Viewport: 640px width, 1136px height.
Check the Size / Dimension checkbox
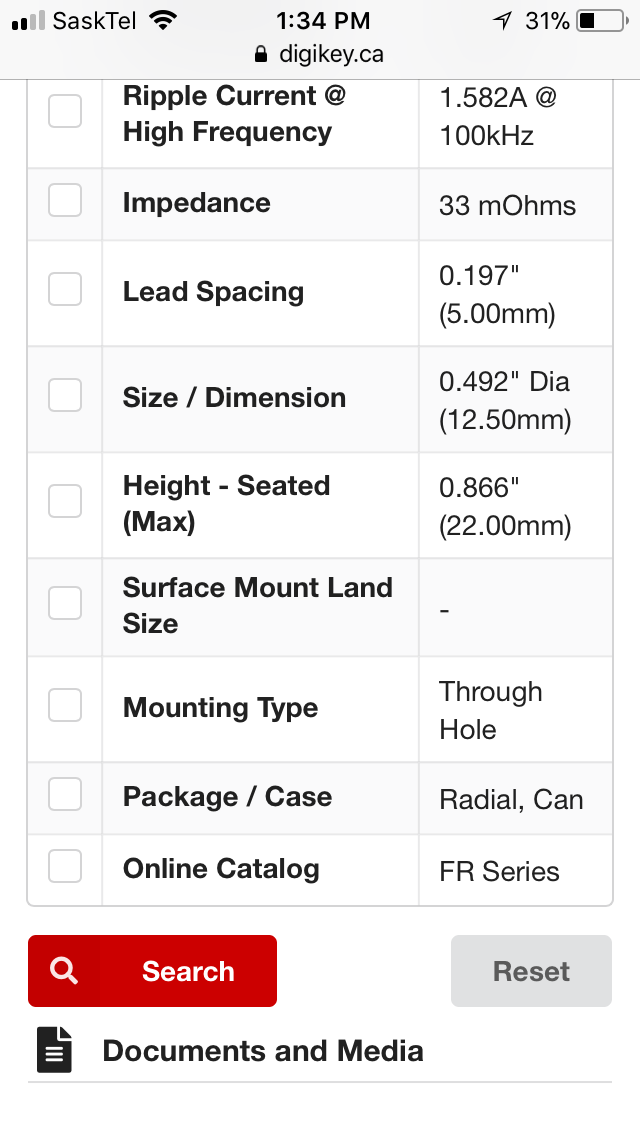pyautogui.click(x=65, y=395)
